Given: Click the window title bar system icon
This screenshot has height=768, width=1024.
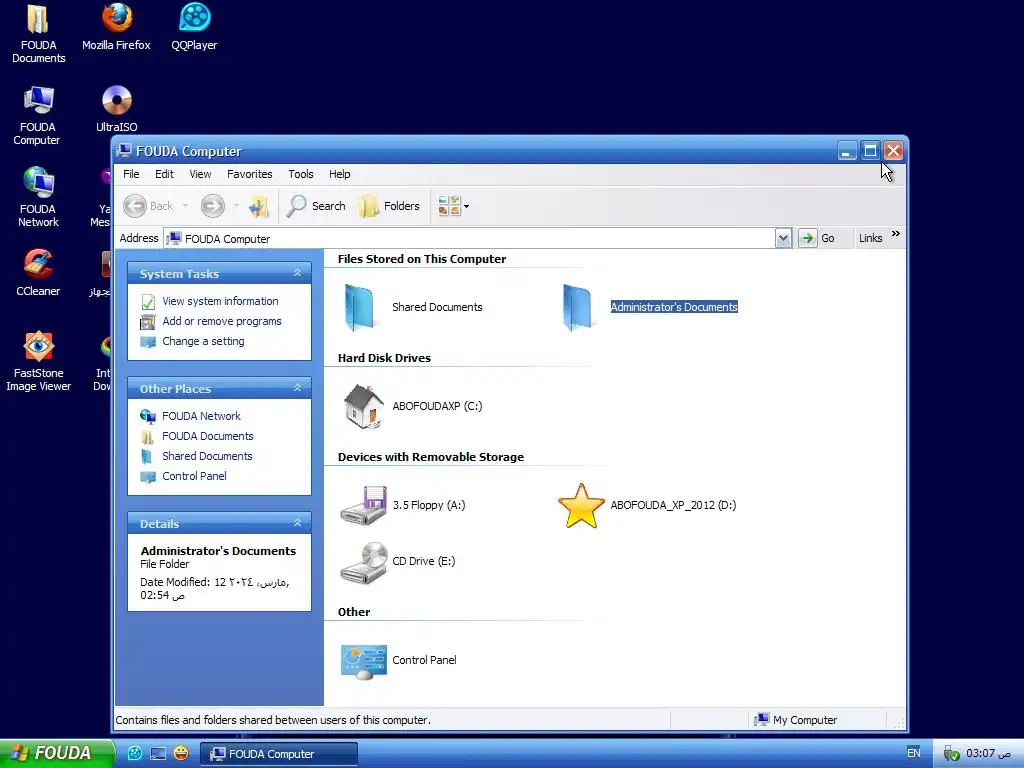Looking at the screenshot, I should tap(124, 151).
